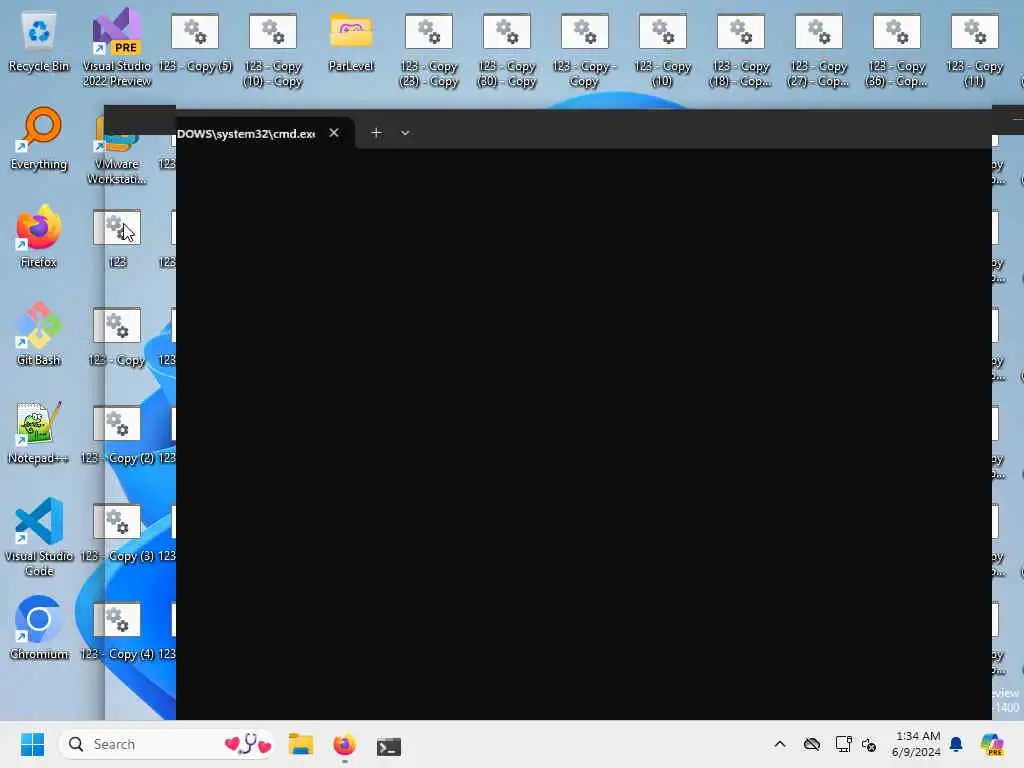Open the notification bell in taskbar
1024x768 pixels.
point(956,744)
